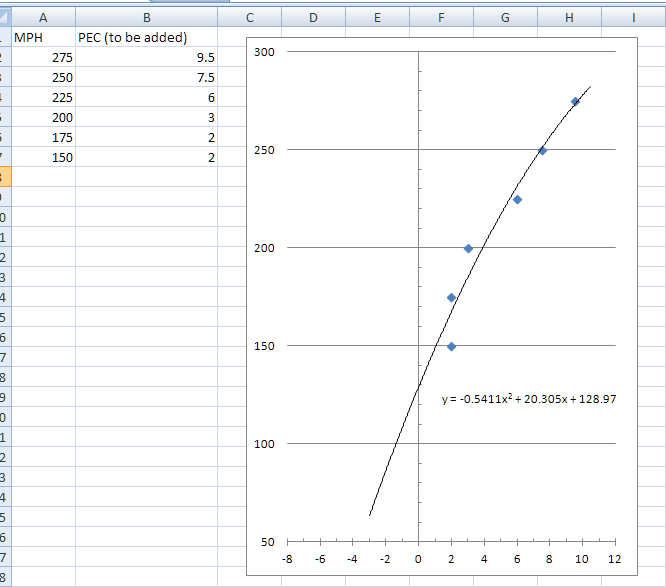Screen dimensions: 666x587
Task: Select the cell with value 250
Action: click(x=43, y=77)
